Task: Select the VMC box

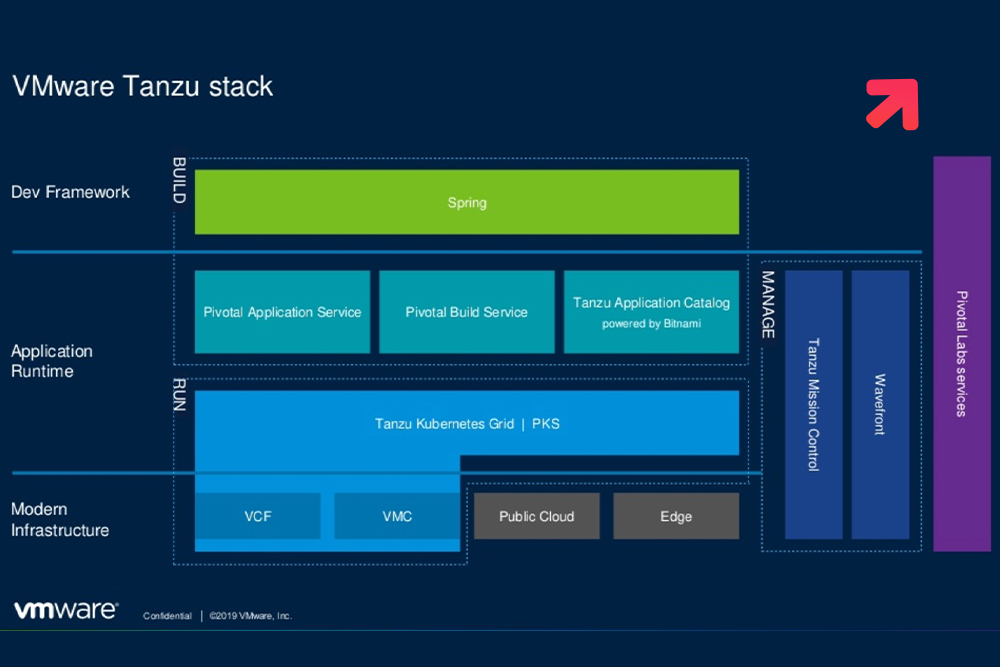Action: click(397, 516)
